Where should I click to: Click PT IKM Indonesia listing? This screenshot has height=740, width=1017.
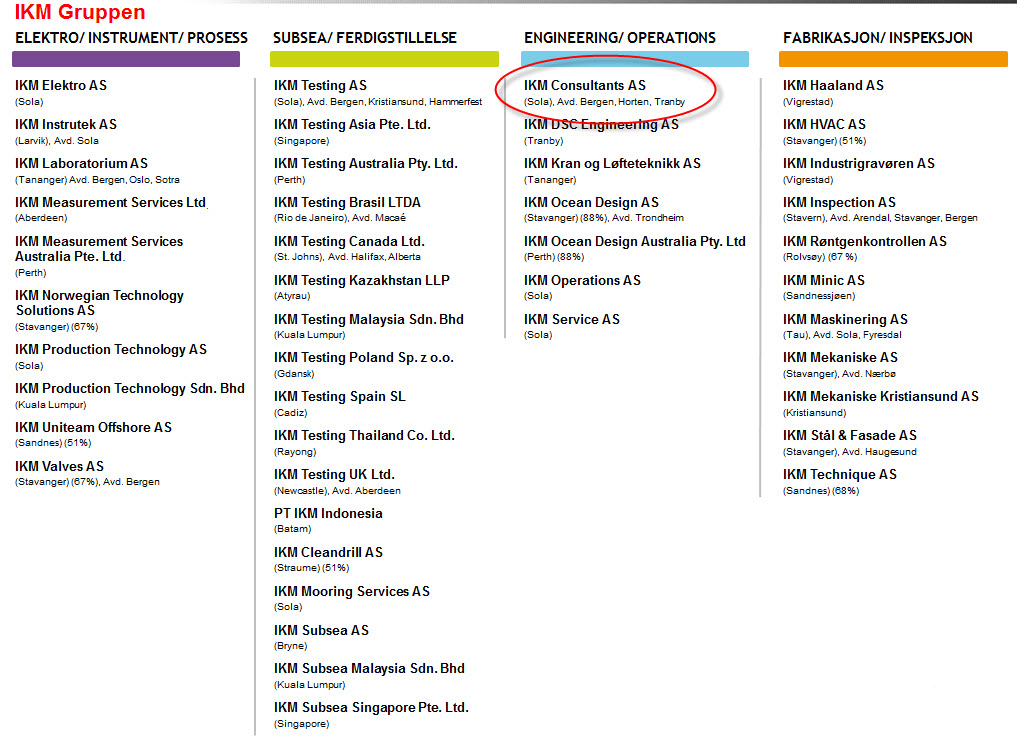click(328, 514)
